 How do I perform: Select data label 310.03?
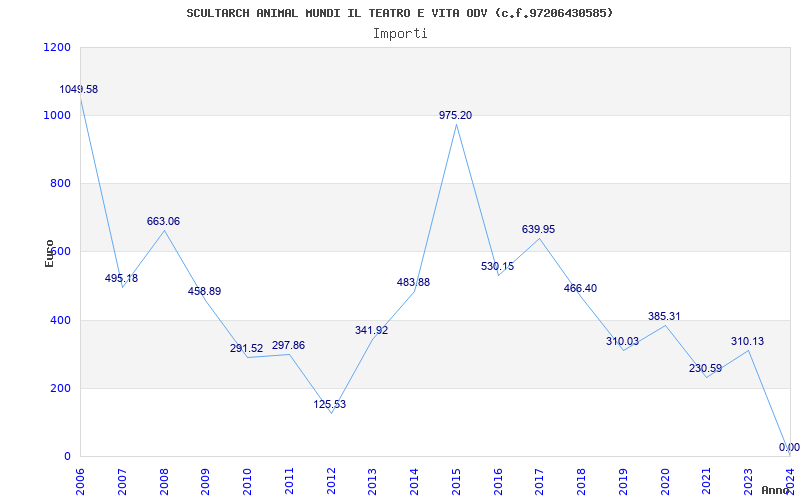[622, 341]
